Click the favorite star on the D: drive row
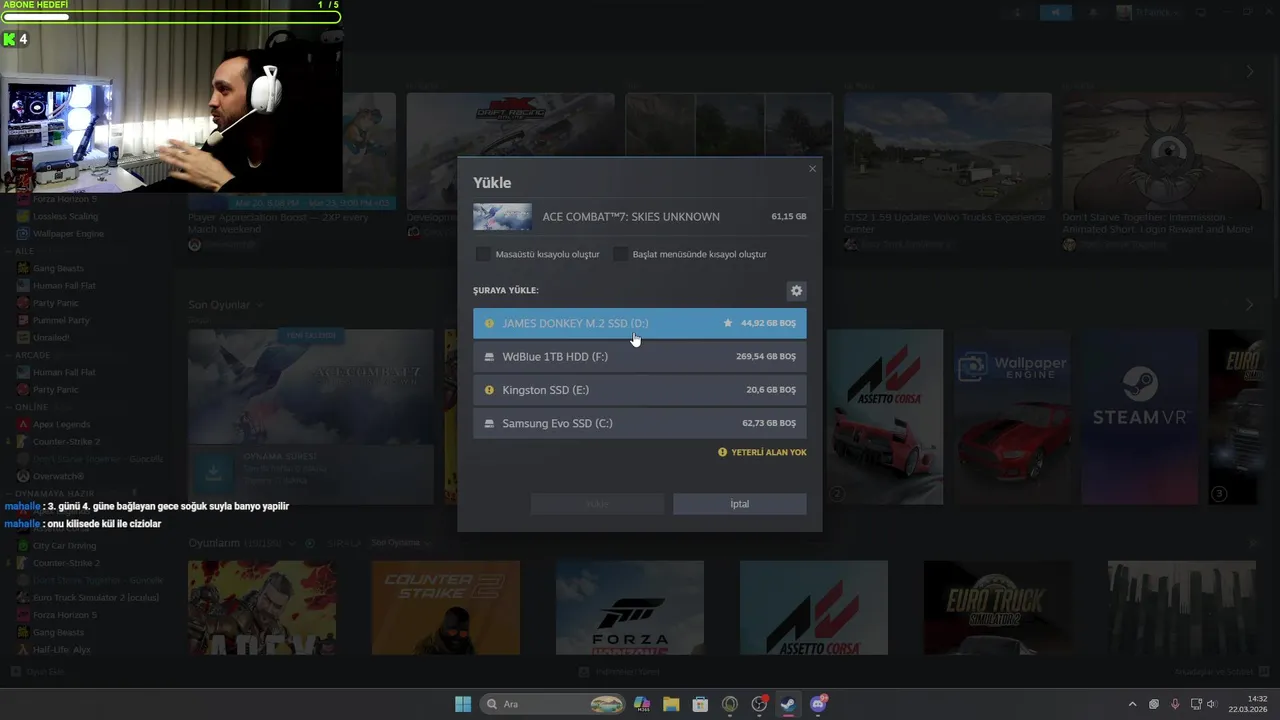Screen dimensions: 1280x720 (728, 323)
